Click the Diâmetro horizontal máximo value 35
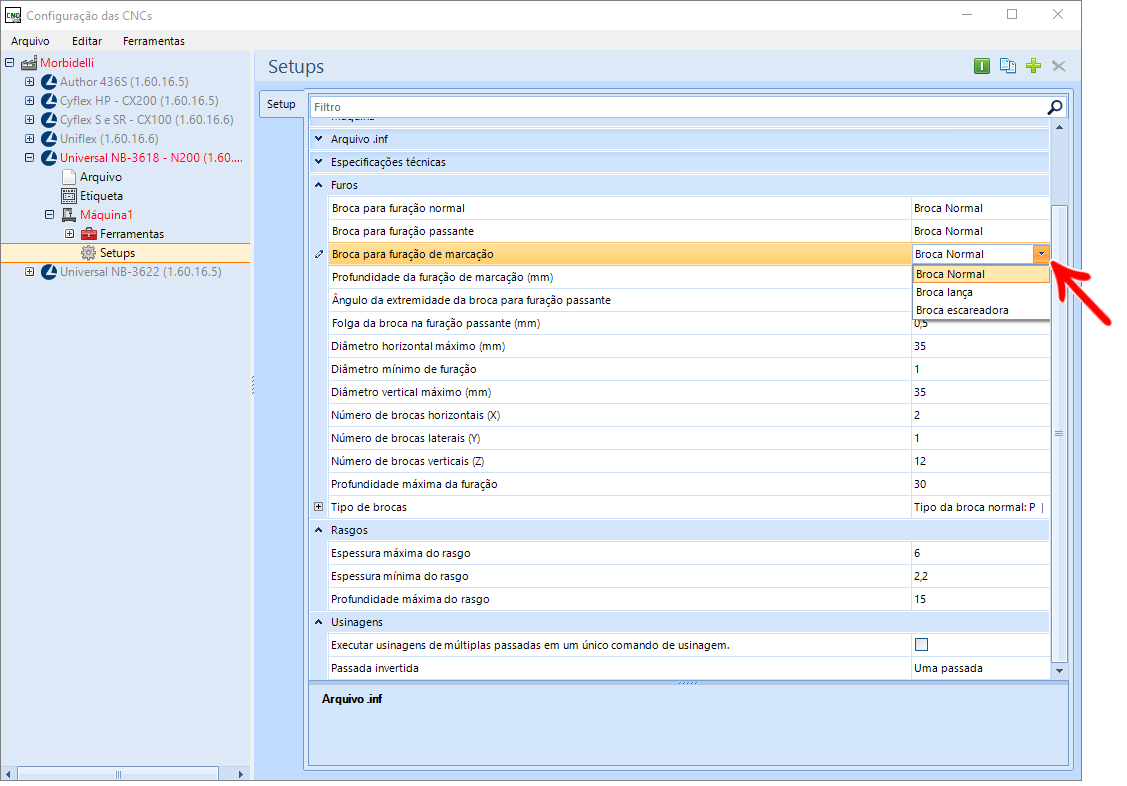This screenshot has height=786, width=1127. click(980, 346)
